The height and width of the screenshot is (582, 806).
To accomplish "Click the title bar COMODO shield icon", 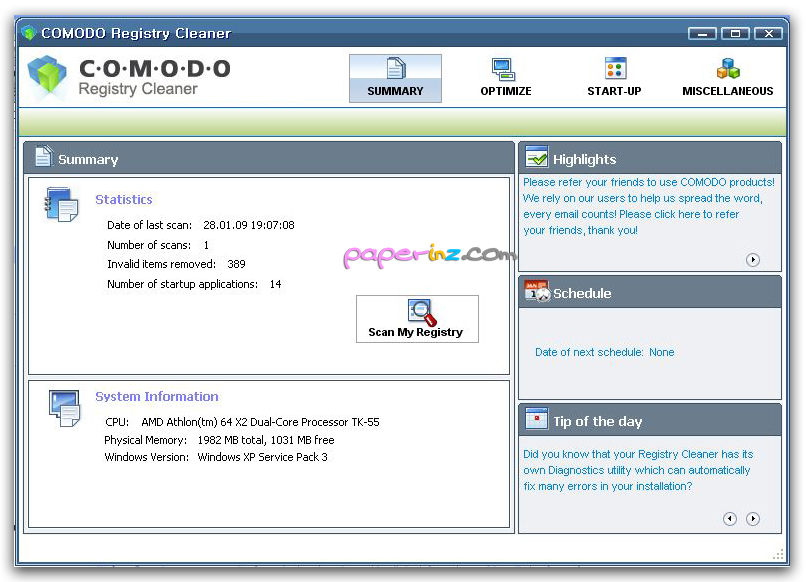I will 29,33.
